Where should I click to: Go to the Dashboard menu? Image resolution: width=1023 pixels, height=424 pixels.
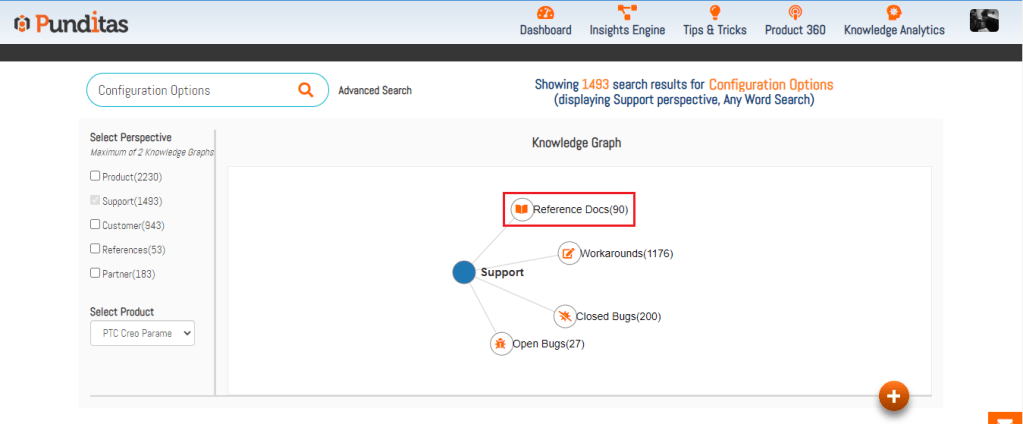(545, 22)
